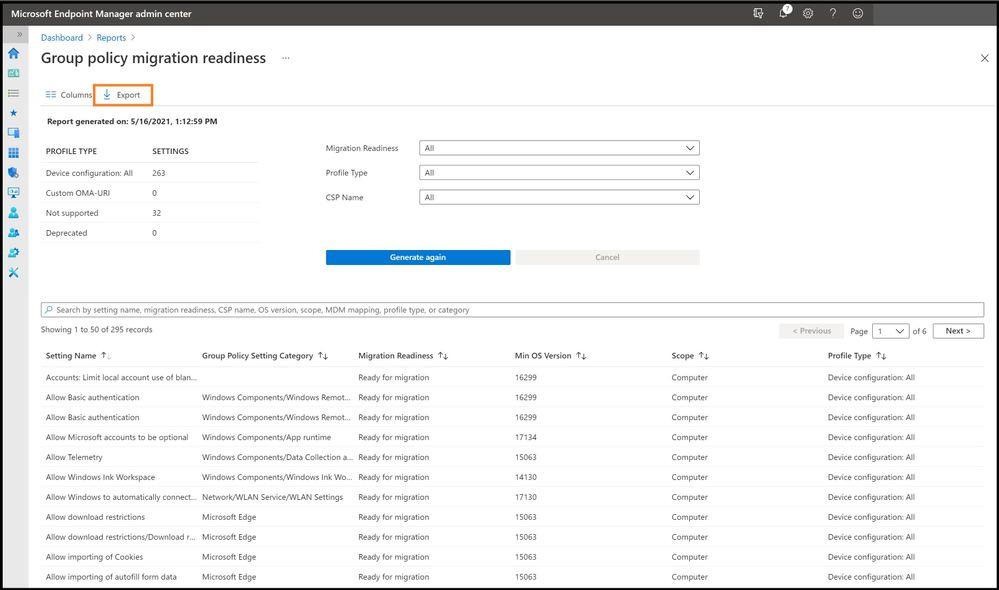Open the Migration Readiness filter dropdown
Screen dimensions: 999x590
(x=559, y=148)
